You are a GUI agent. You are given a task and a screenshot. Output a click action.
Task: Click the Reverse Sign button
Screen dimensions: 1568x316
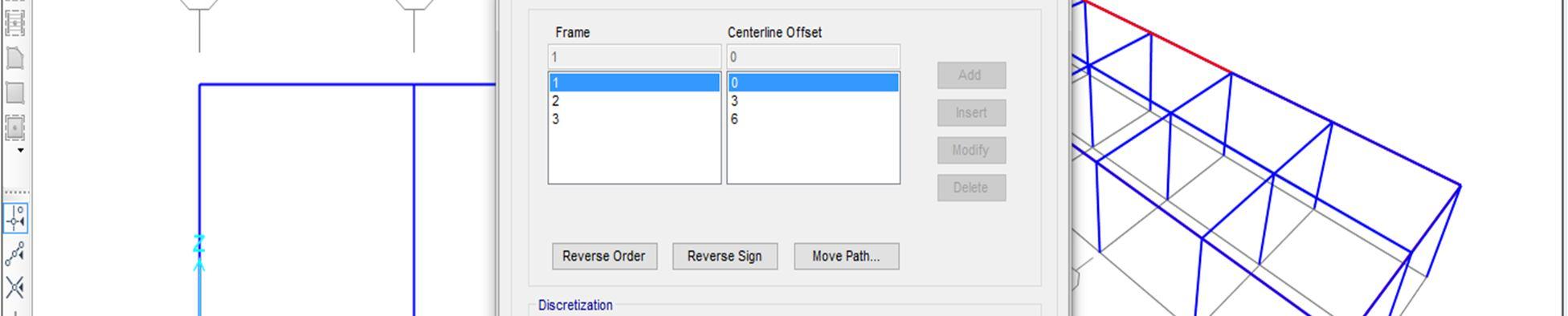point(725,257)
